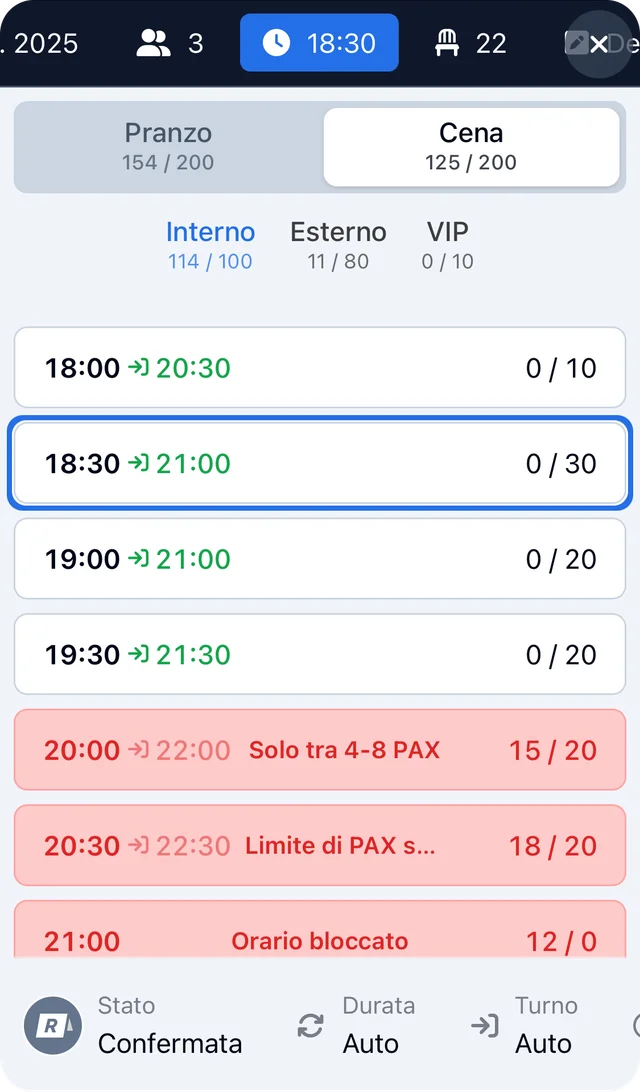Tap the Turno entry arrow icon
Image resolution: width=640 pixels, height=1092 pixels.
pyautogui.click(x=485, y=1026)
